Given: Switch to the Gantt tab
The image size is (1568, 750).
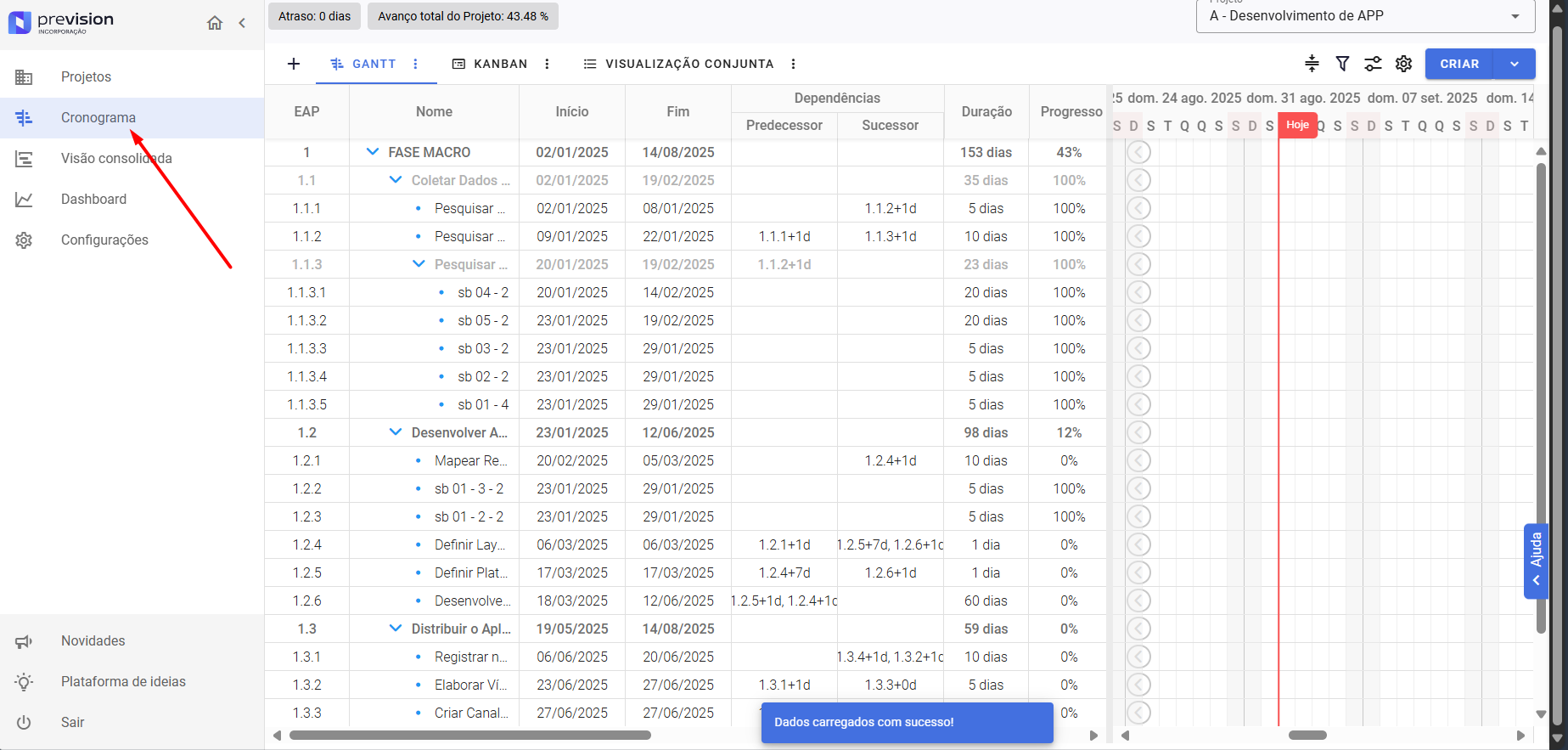Looking at the screenshot, I should click(x=363, y=64).
